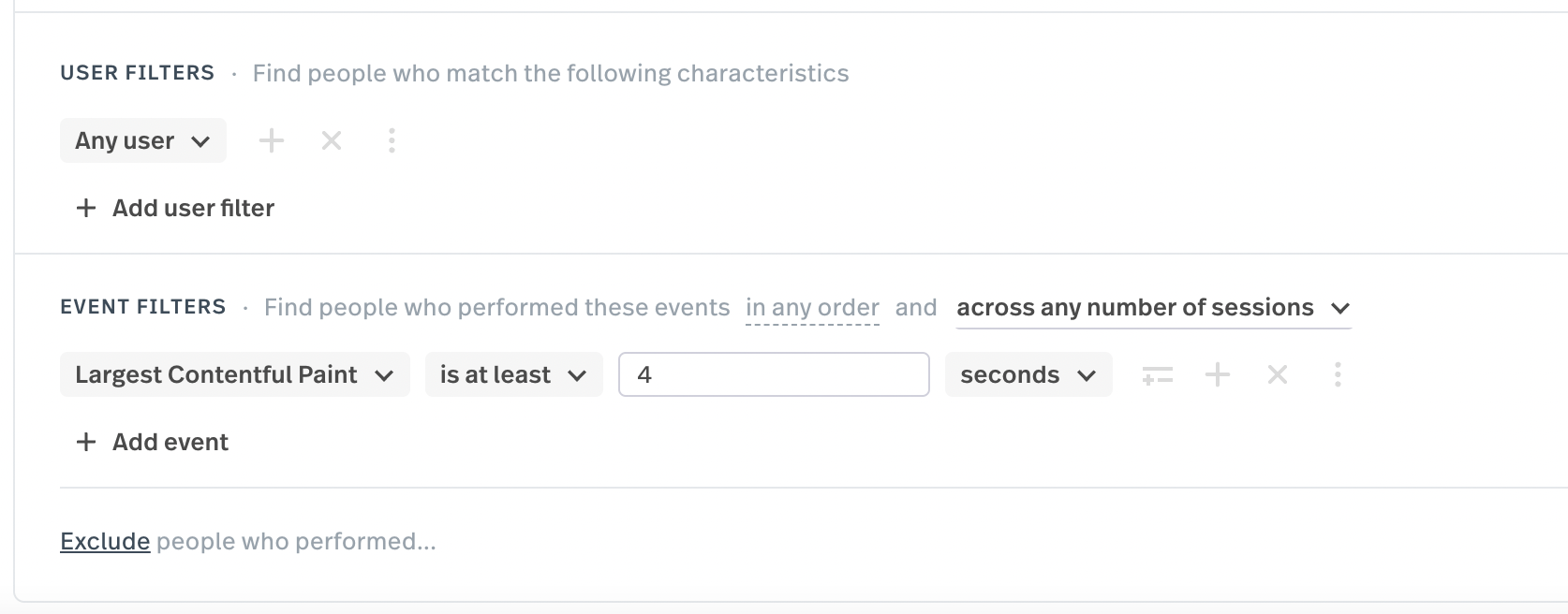Open "across any number of sessions" dropdown
The width and height of the screenshot is (1568, 614).
(x=1135, y=308)
